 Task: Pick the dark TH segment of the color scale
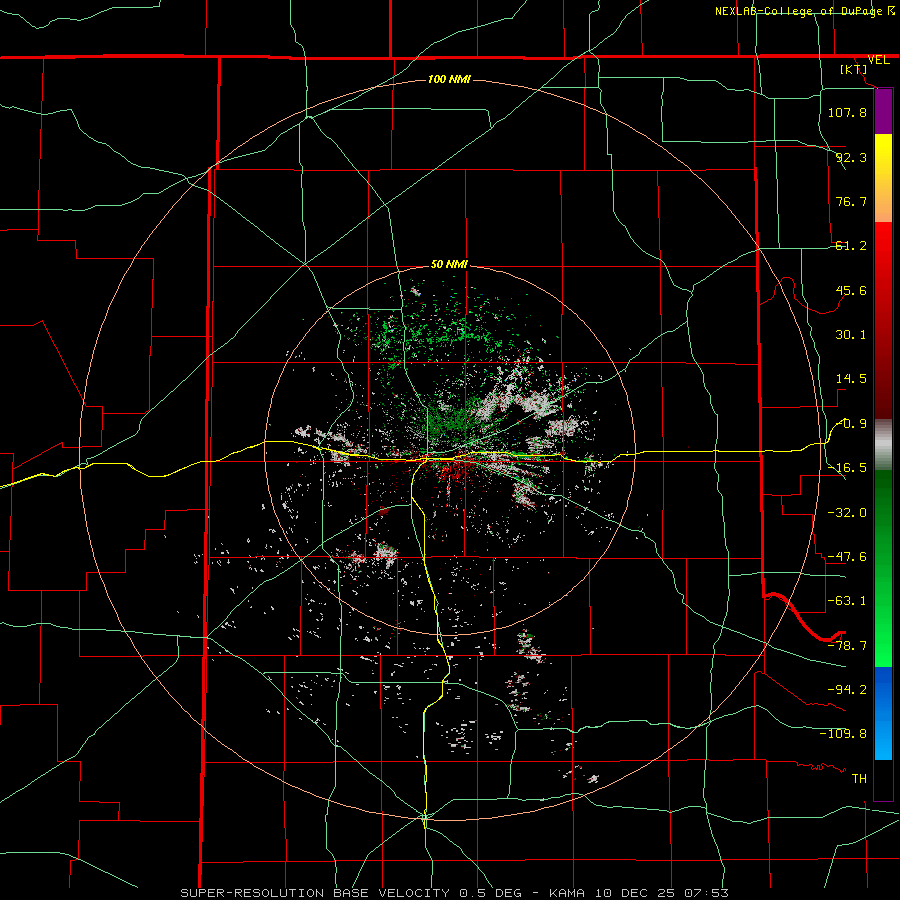[883, 779]
